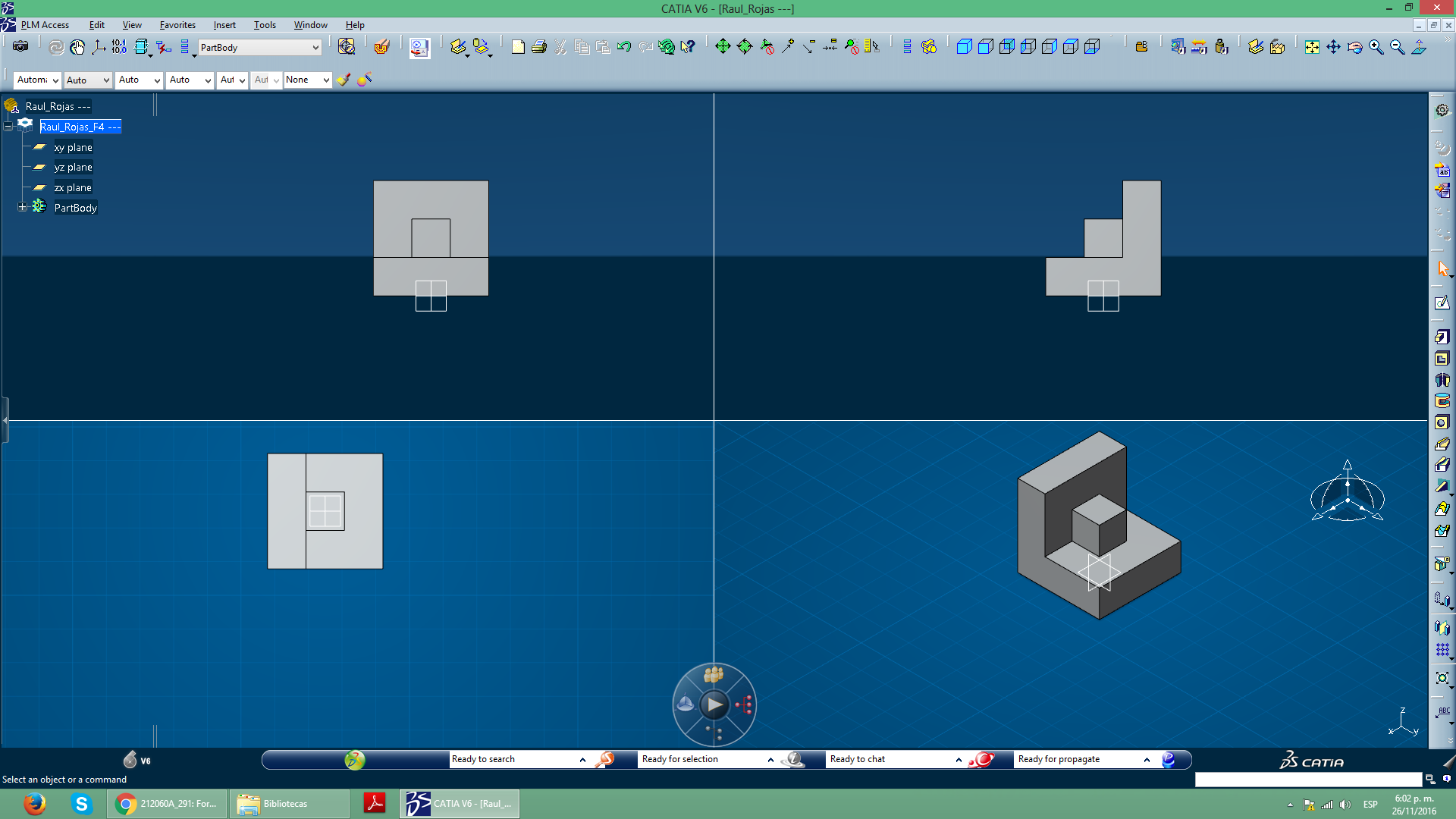Image resolution: width=1456 pixels, height=819 pixels.
Task: Switch to the Chrome 212060A_291 taskbar window
Action: (x=167, y=804)
